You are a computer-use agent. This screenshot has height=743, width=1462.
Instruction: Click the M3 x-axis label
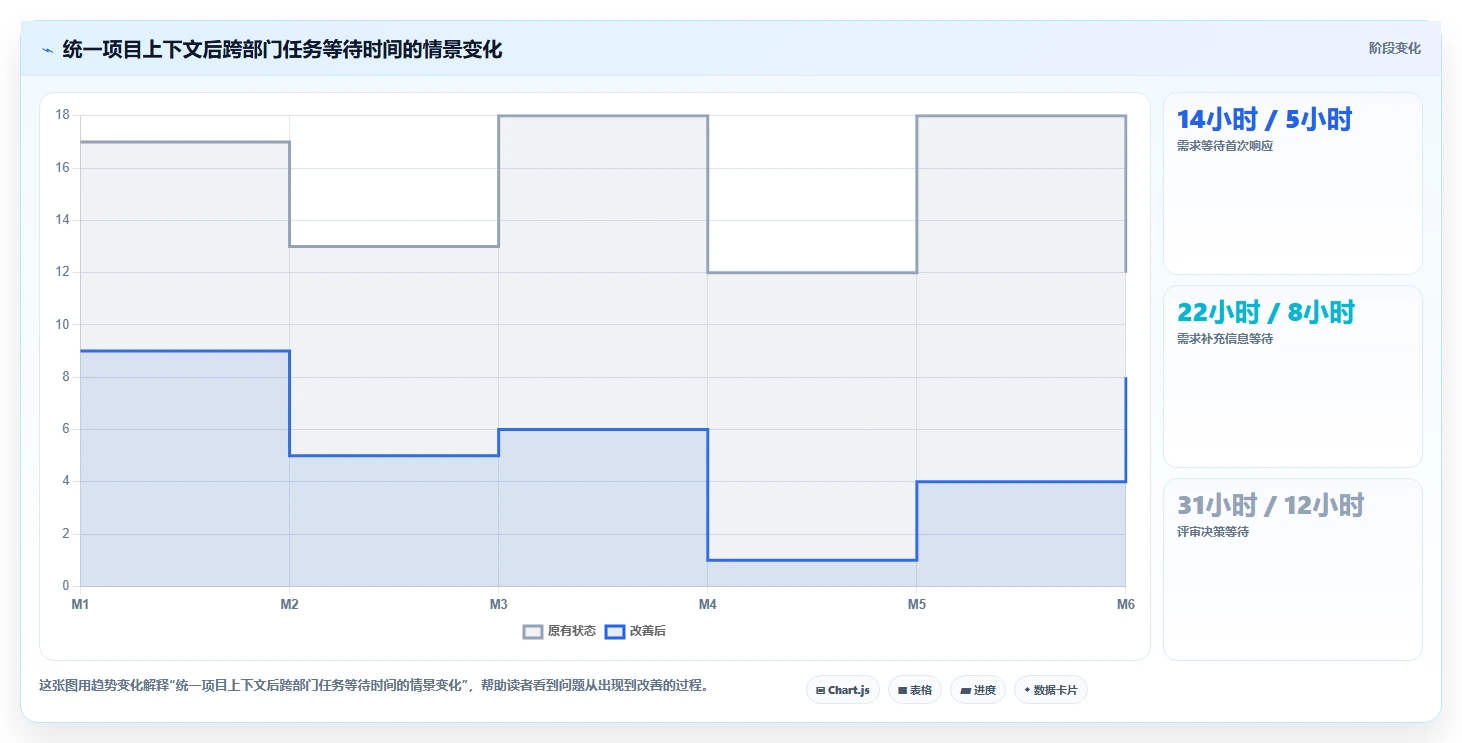[x=498, y=604]
